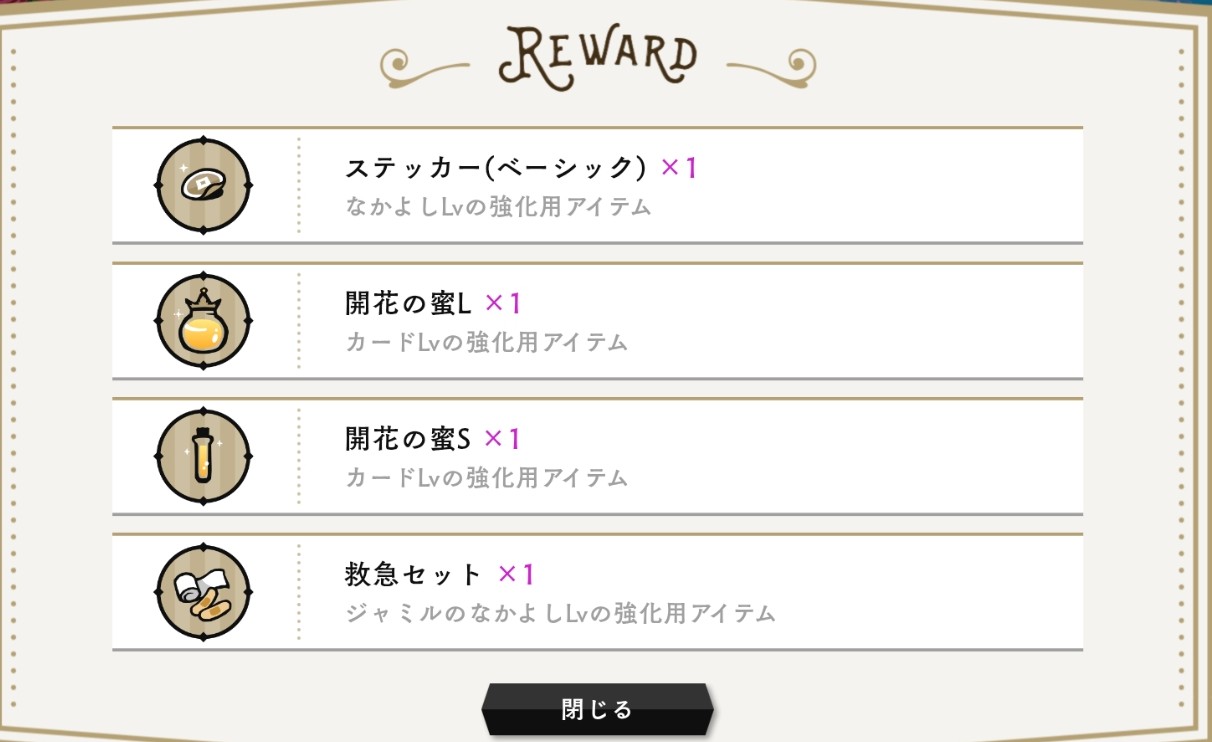Select the ステッカー(ベーシック) reward title

tap(497, 168)
